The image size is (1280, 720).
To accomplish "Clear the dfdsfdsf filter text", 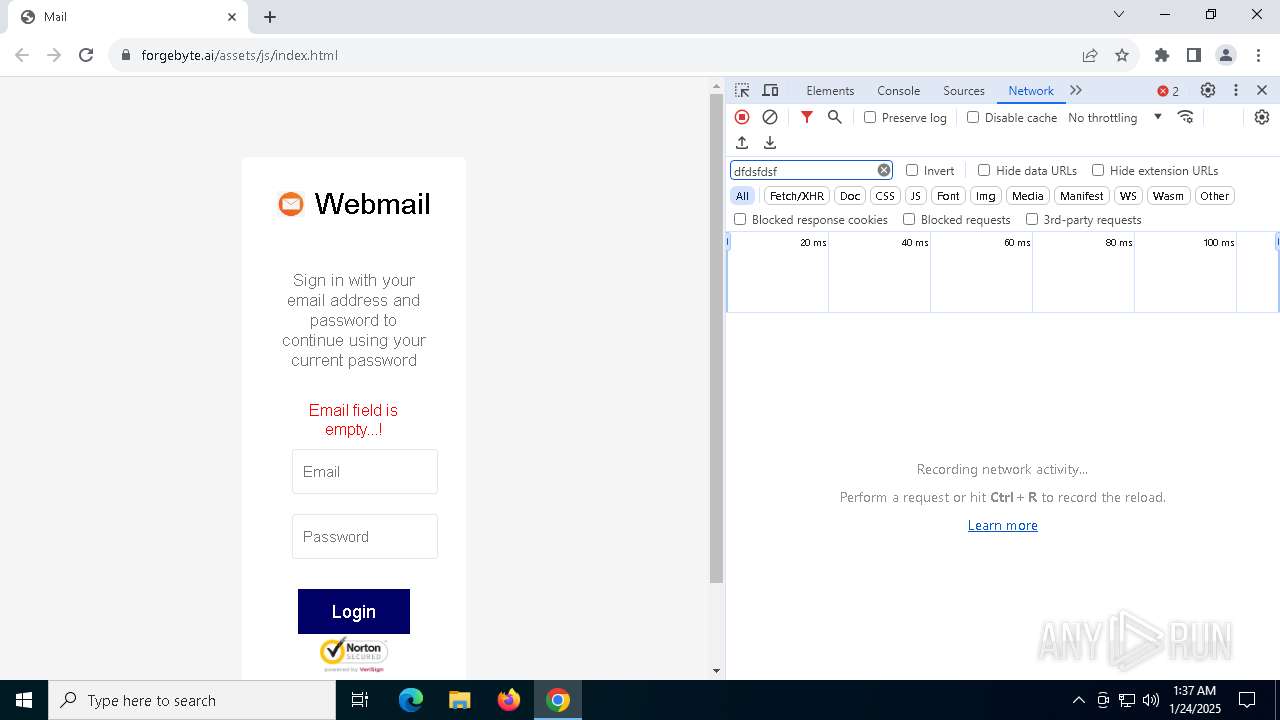I will pyautogui.click(x=884, y=170).
